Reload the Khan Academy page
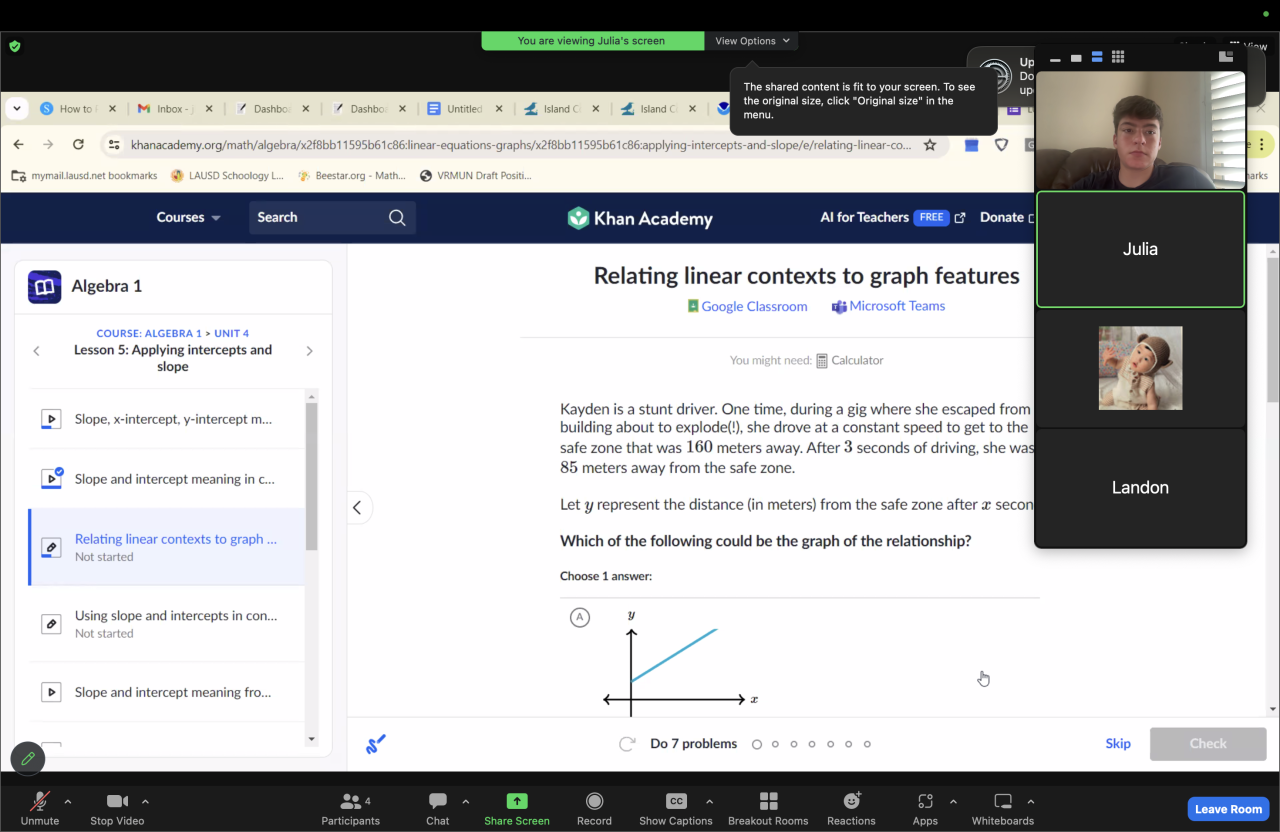This screenshot has width=1280, height=832. pyautogui.click(x=78, y=145)
